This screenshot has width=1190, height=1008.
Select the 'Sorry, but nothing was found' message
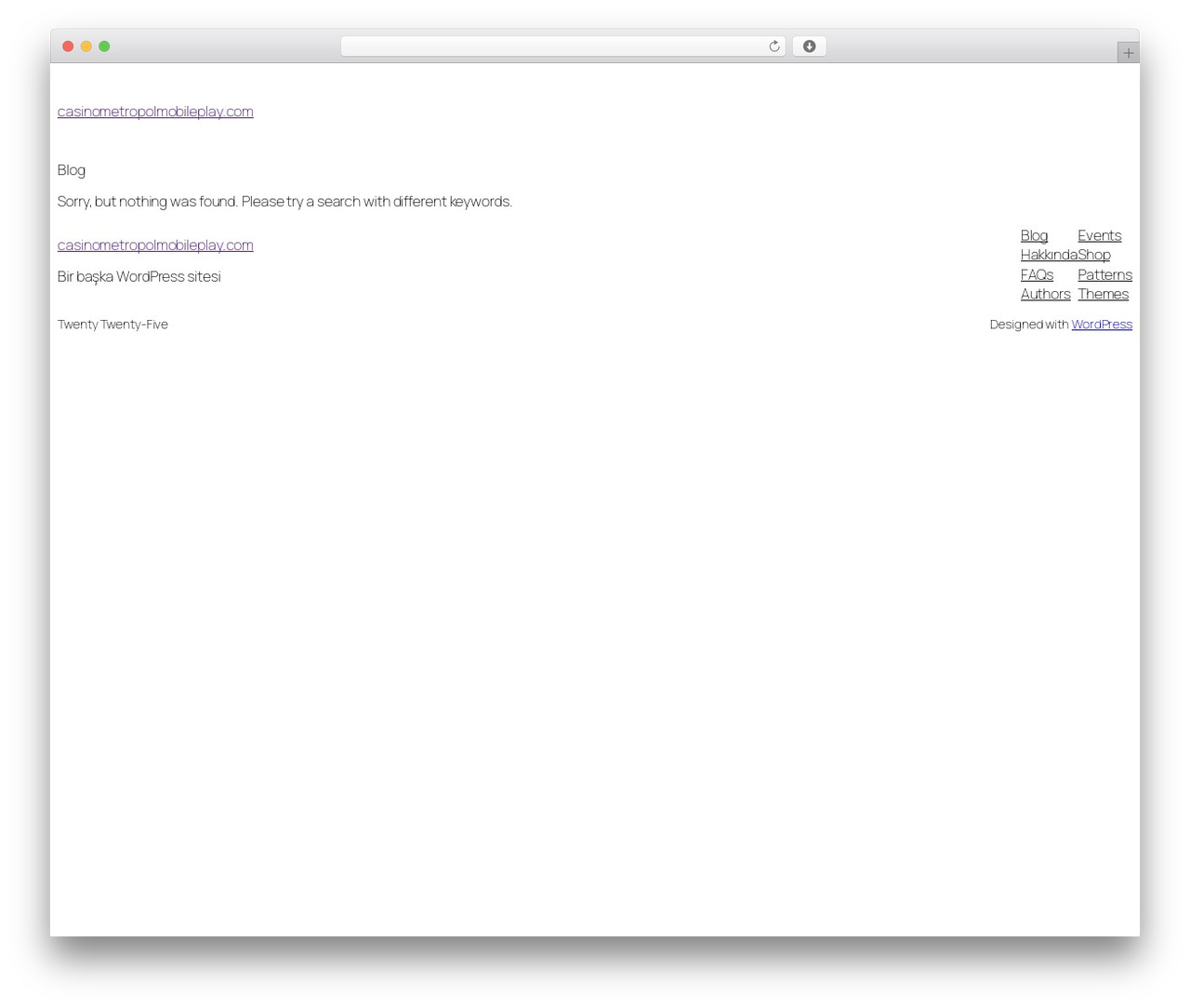click(284, 201)
